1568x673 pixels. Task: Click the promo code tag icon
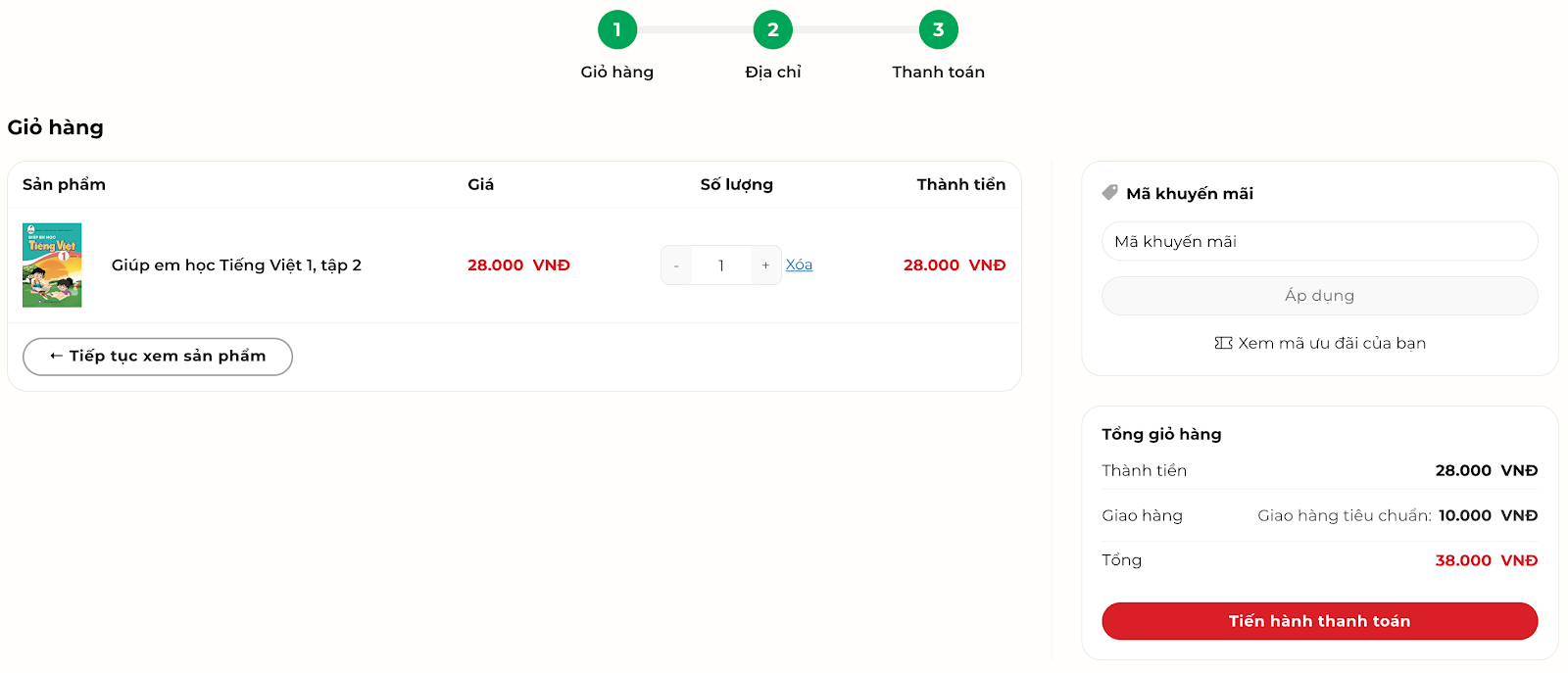pos(1109,193)
